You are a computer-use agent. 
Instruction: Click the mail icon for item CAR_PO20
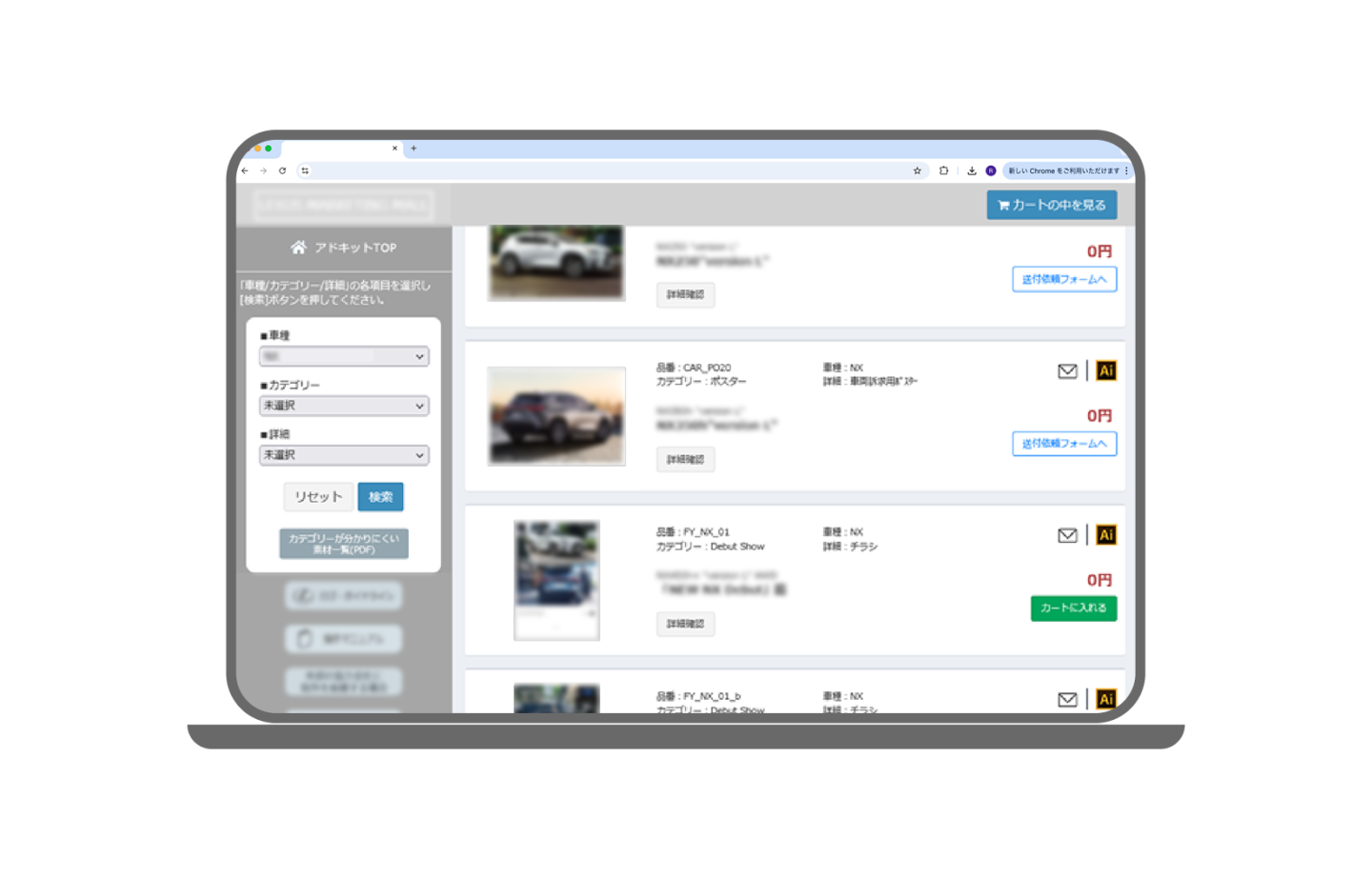point(1067,371)
